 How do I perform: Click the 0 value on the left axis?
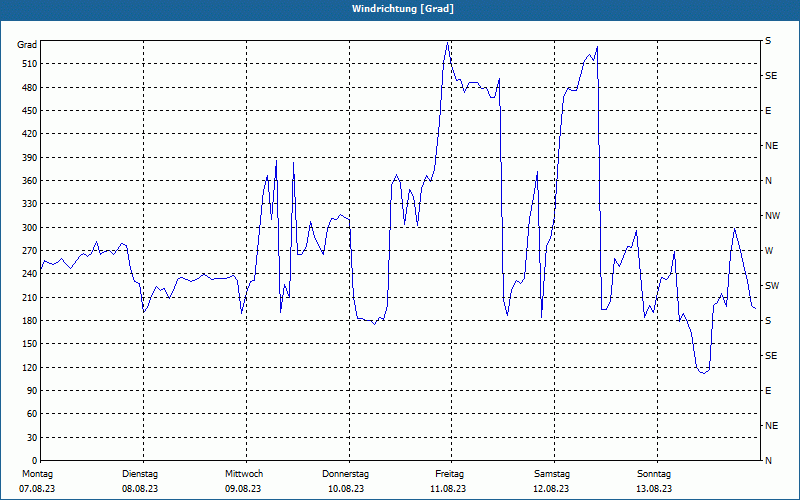tap(35, 461)
